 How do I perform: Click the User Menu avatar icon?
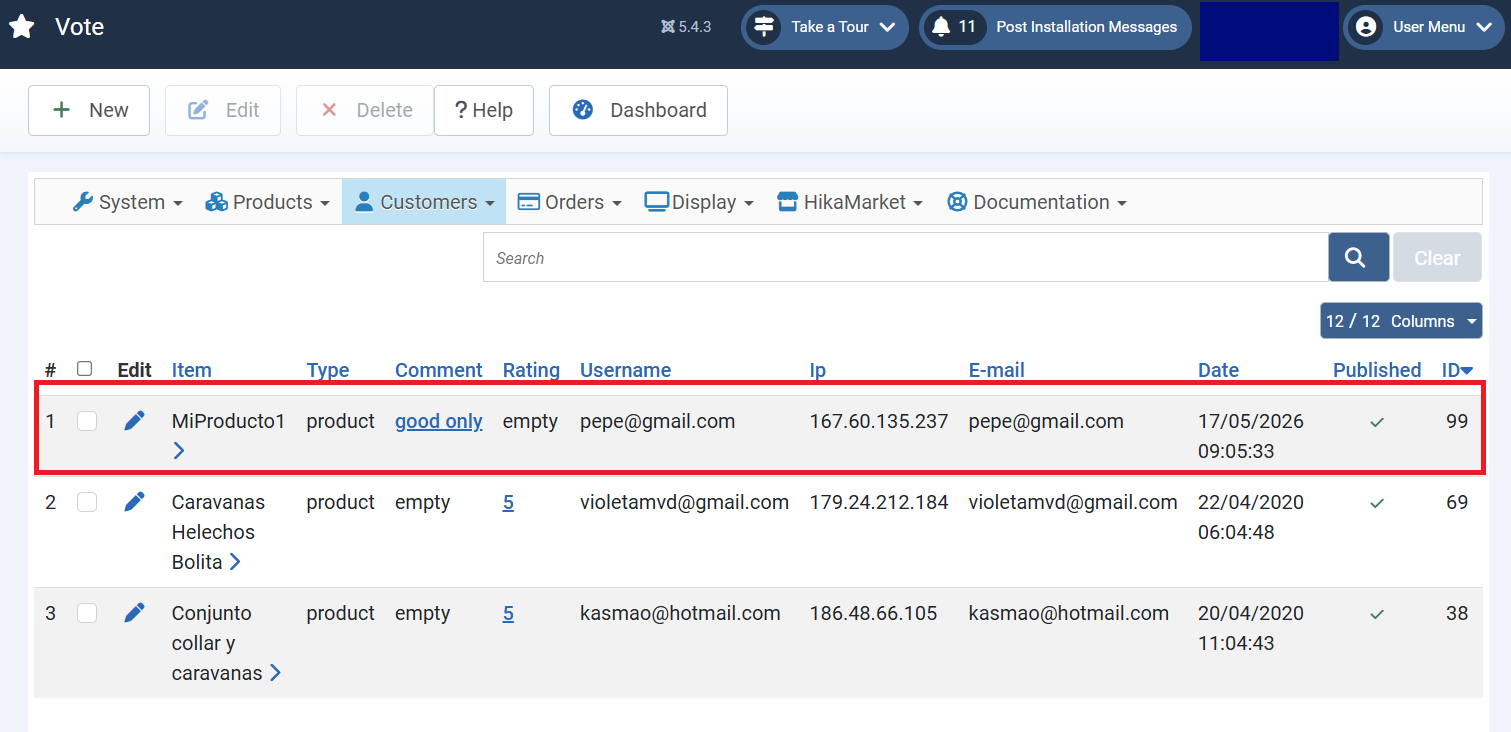[x=1365, y=27]
